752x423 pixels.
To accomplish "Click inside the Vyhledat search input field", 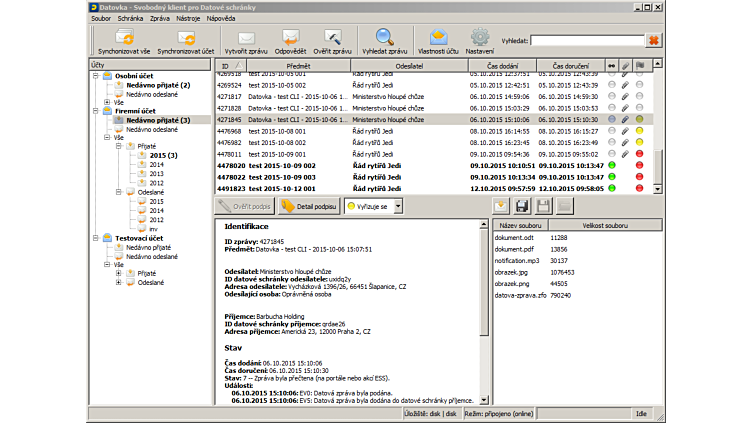I will (x=585, y=41).
